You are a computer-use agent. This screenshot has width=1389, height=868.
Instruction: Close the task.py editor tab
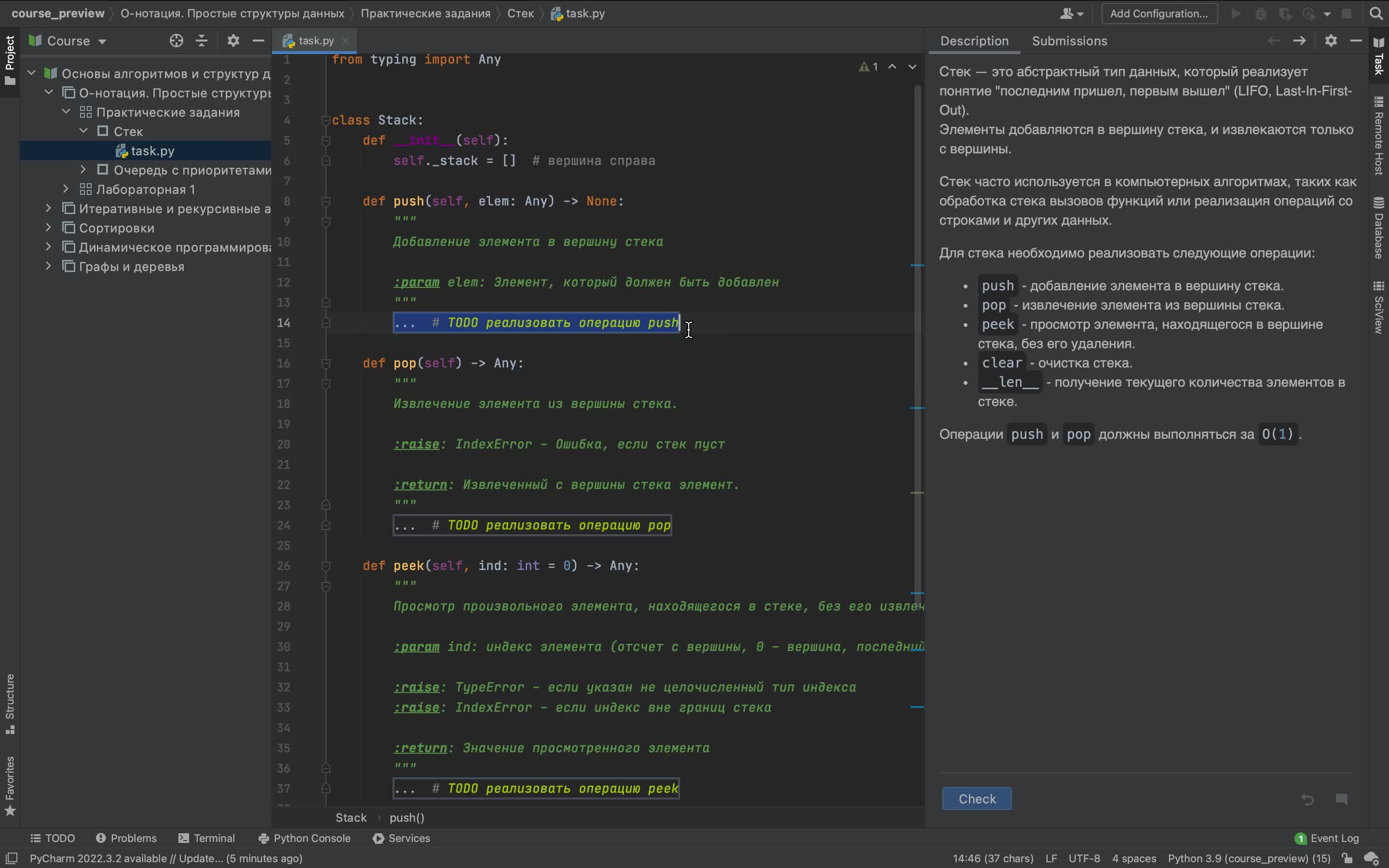click(345, 41)
